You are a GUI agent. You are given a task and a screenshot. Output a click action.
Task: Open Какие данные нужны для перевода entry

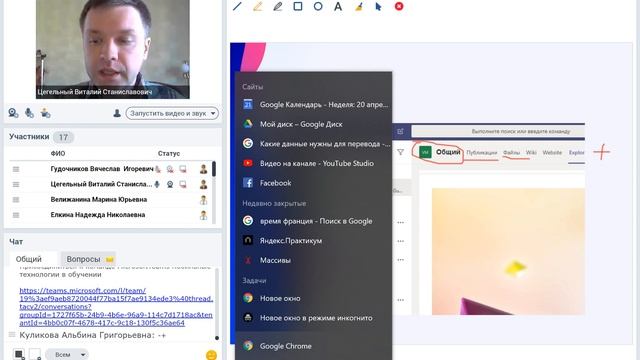pos(314,144)
